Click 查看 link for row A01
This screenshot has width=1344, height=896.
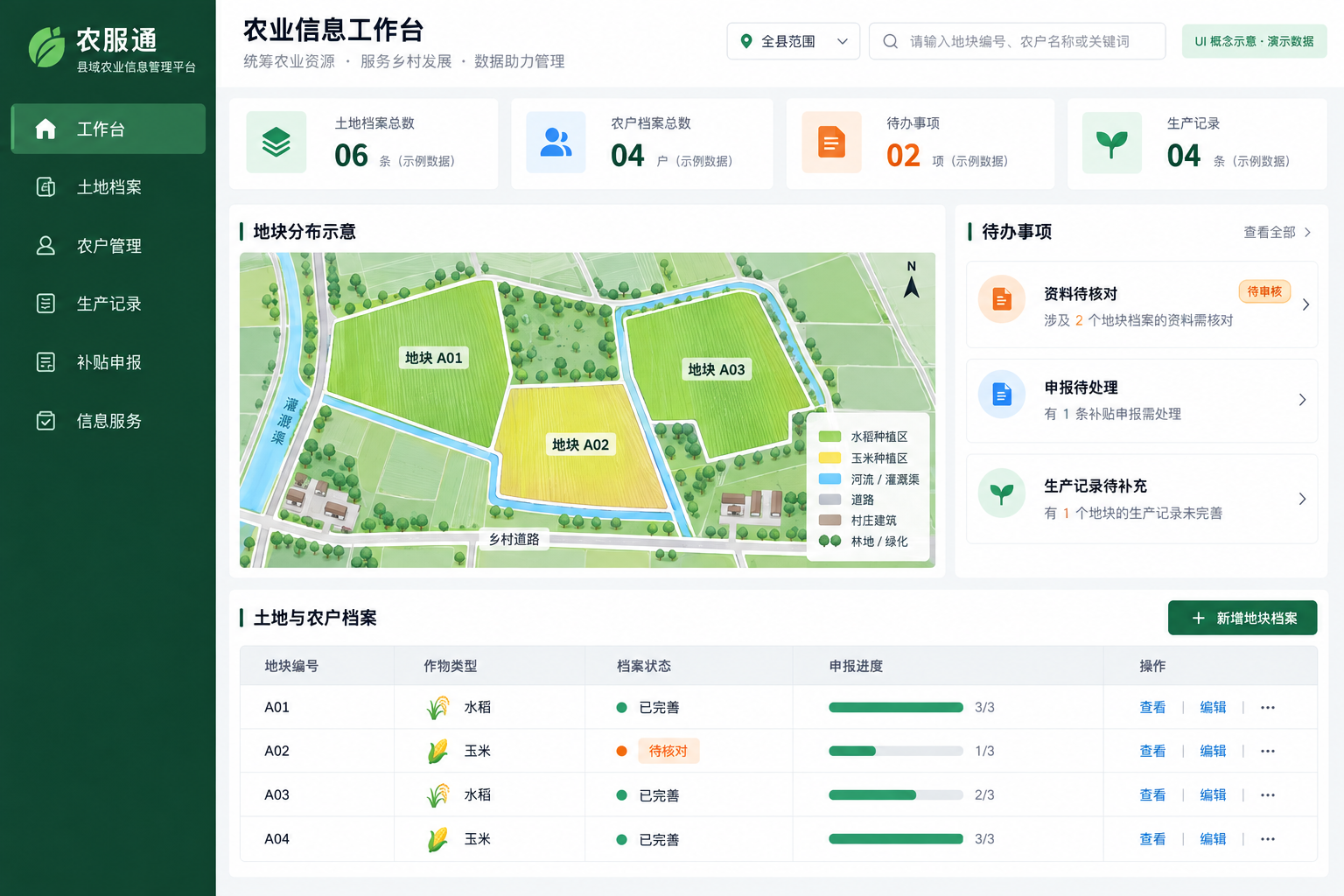pyautogui.click(x=1152, y=707)
